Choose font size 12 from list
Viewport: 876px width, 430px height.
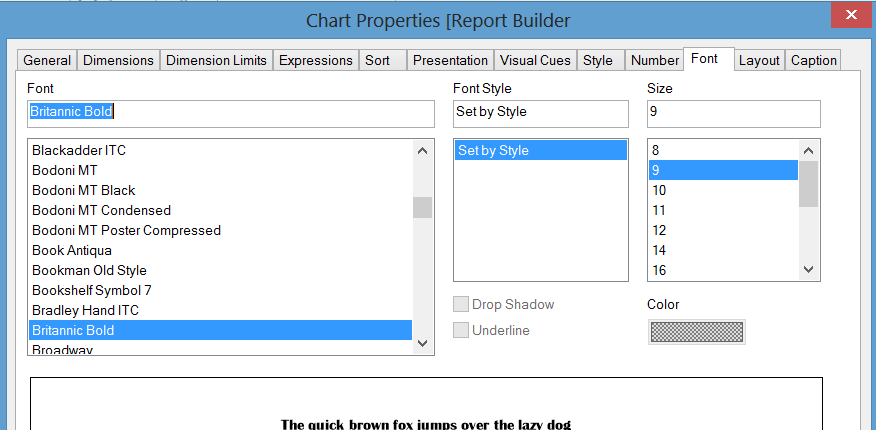pos(660,230)
